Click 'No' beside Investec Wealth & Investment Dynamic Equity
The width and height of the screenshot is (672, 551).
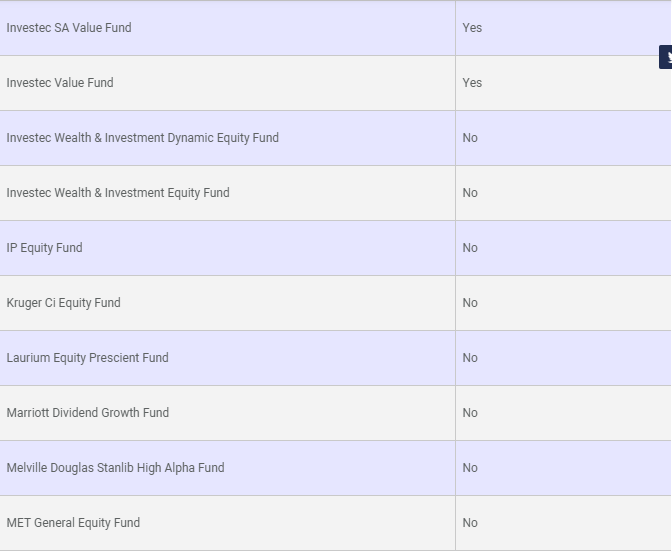point(470,138)
